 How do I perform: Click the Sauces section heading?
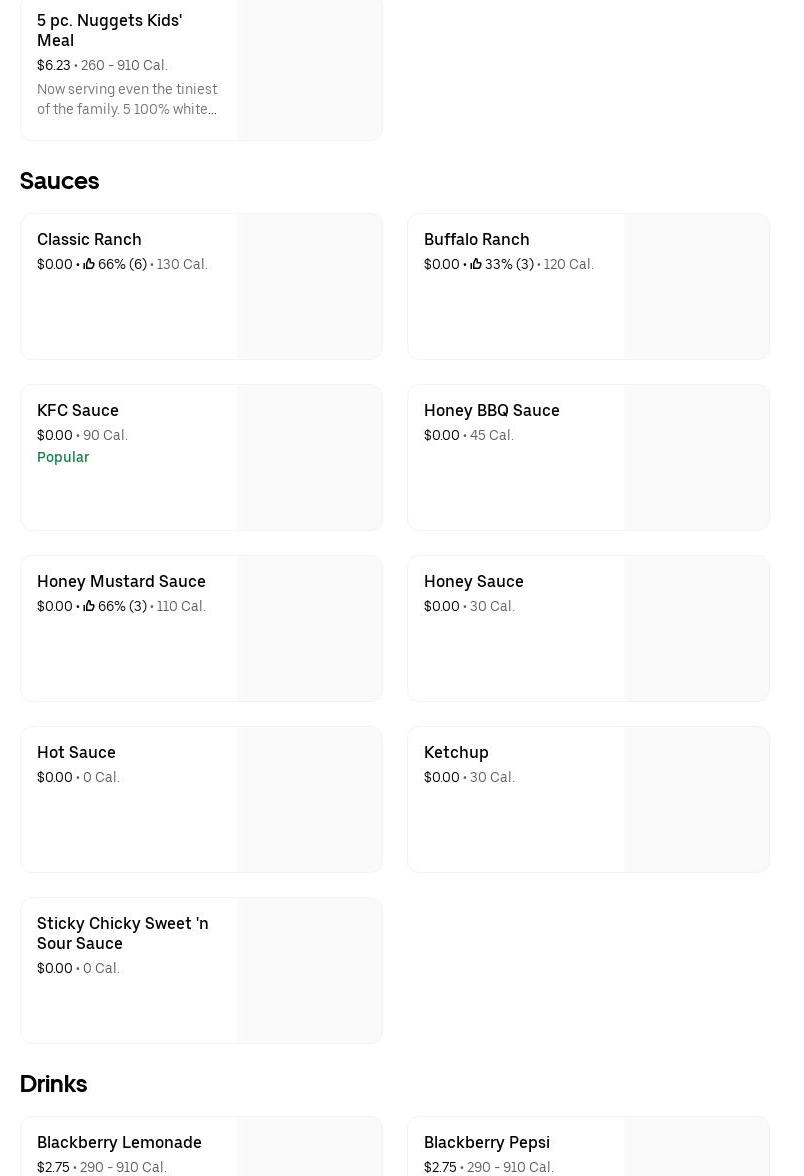tap(59, 181)
